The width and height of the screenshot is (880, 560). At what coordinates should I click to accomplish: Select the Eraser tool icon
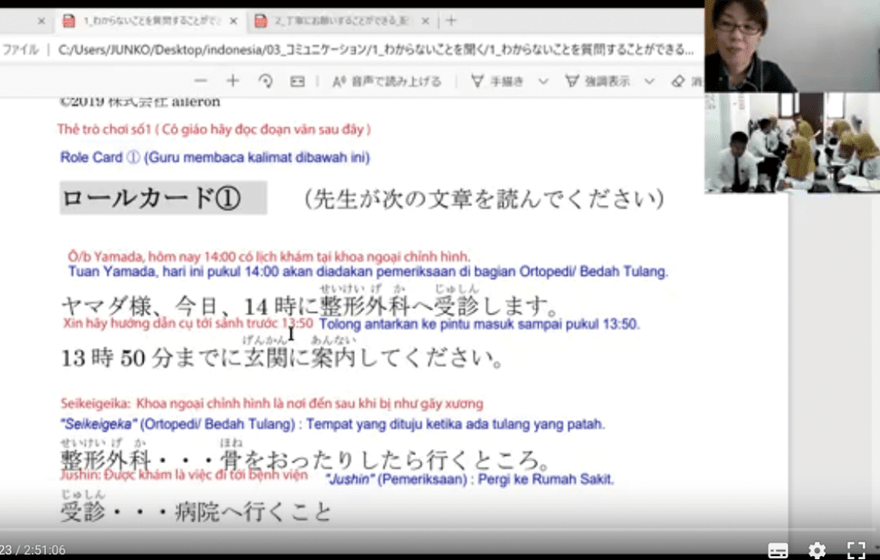coord(678,82)
